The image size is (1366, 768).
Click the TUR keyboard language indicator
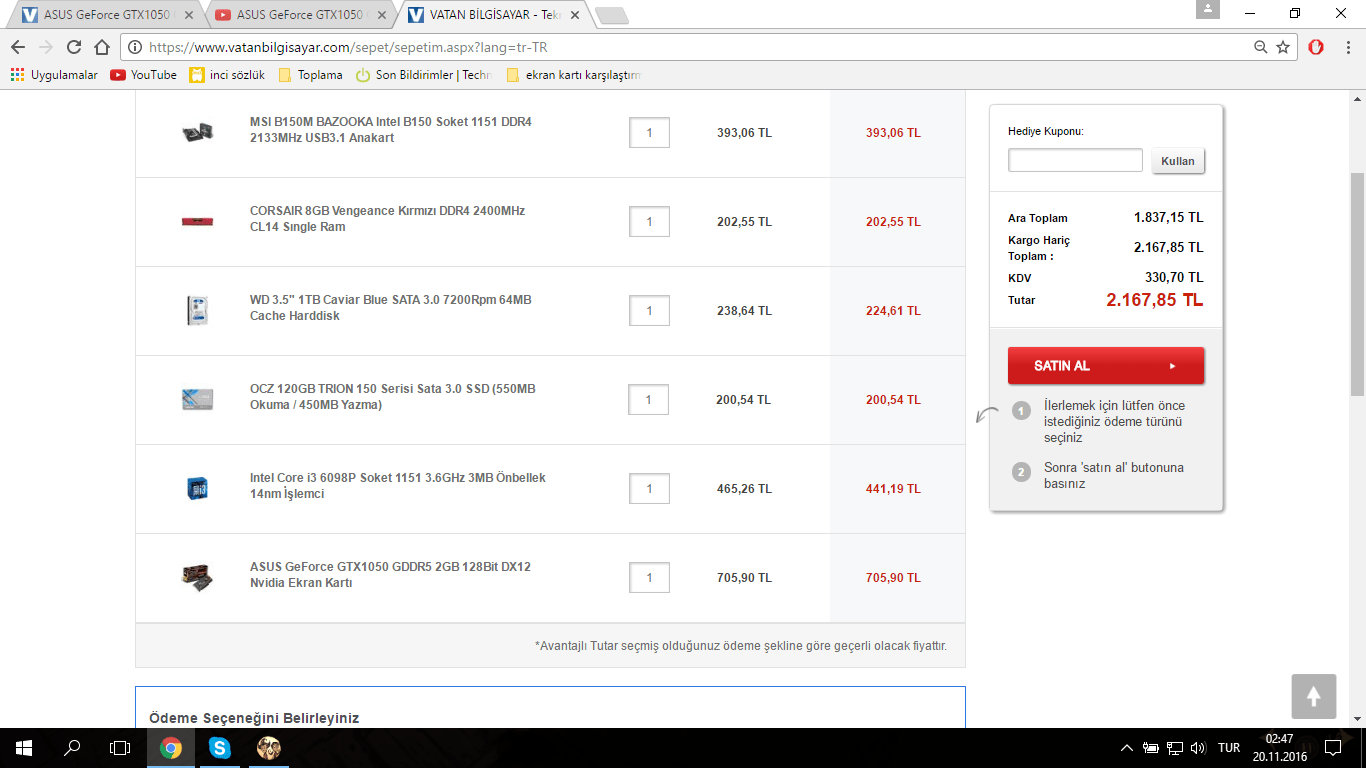(x=1229, y=748)
